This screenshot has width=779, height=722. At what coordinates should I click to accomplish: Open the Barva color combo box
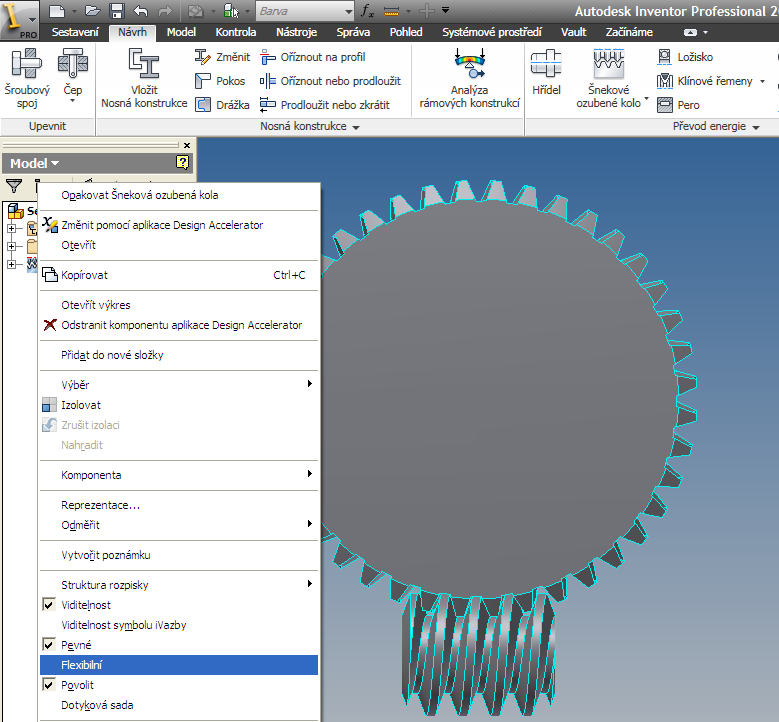click(x=305, y=11)
